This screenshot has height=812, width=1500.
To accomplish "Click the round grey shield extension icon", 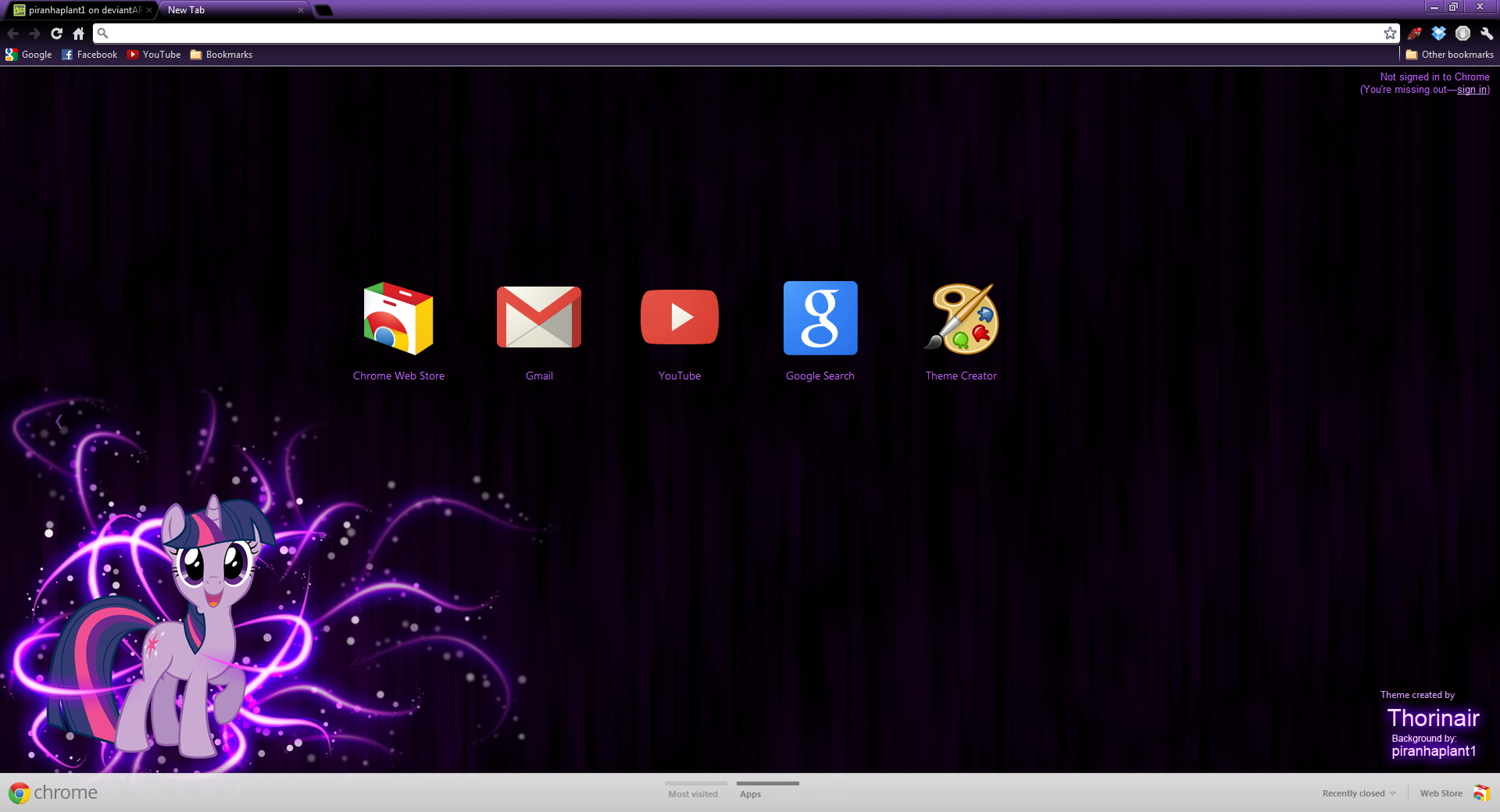I will click(1463, 34).
